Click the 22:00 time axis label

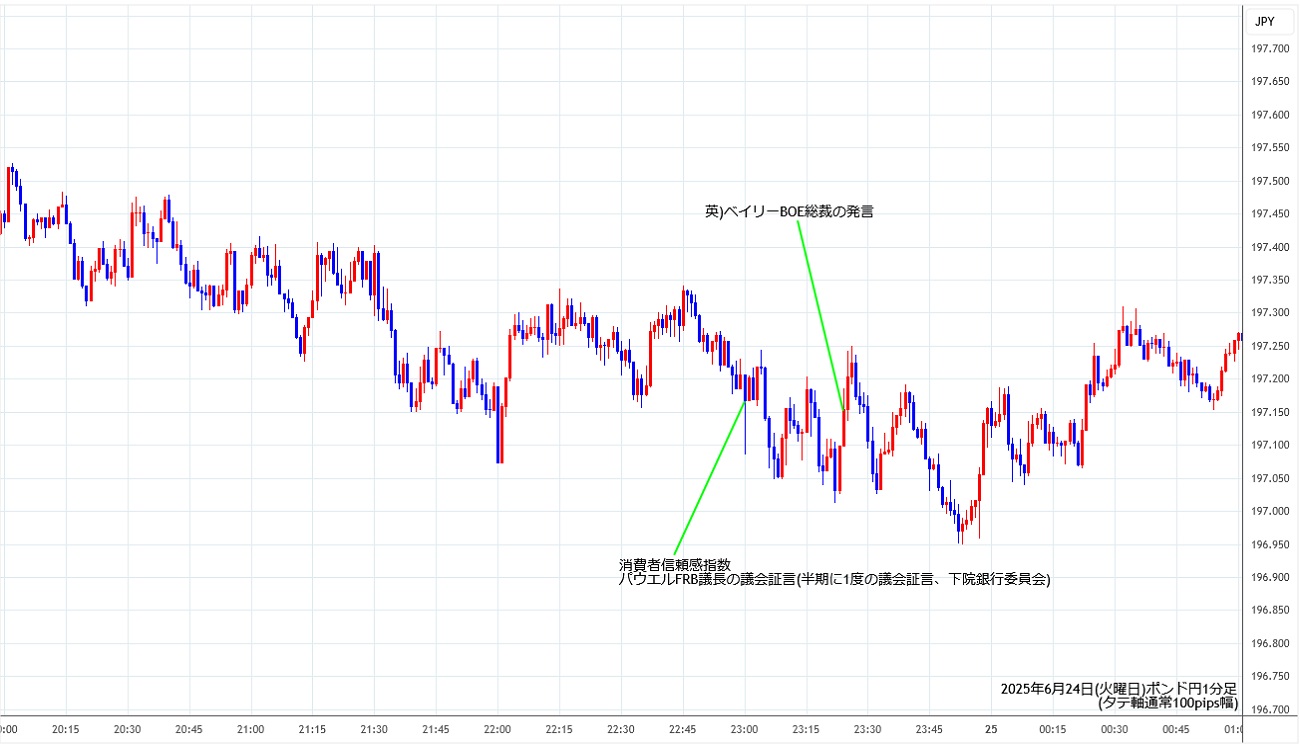coord(497,729)
